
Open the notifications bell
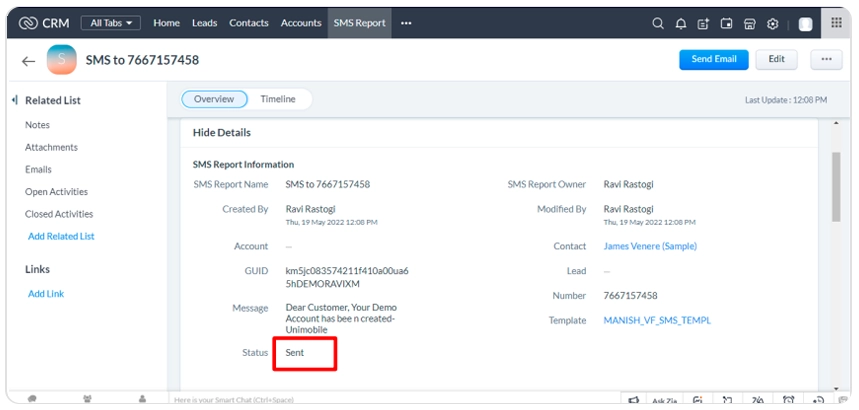click(x=681, y=23)
